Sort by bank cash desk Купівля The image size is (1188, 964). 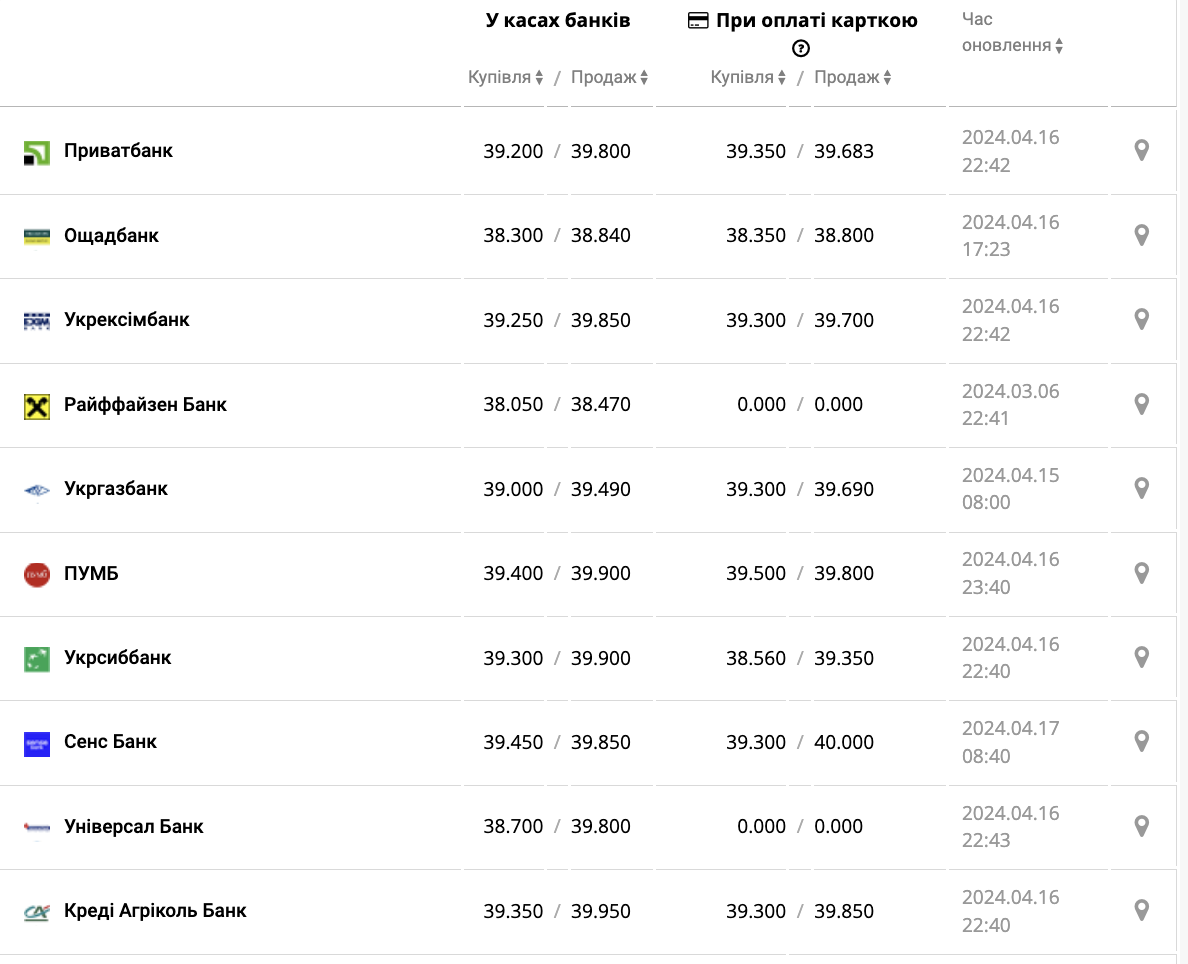(506, 77)
